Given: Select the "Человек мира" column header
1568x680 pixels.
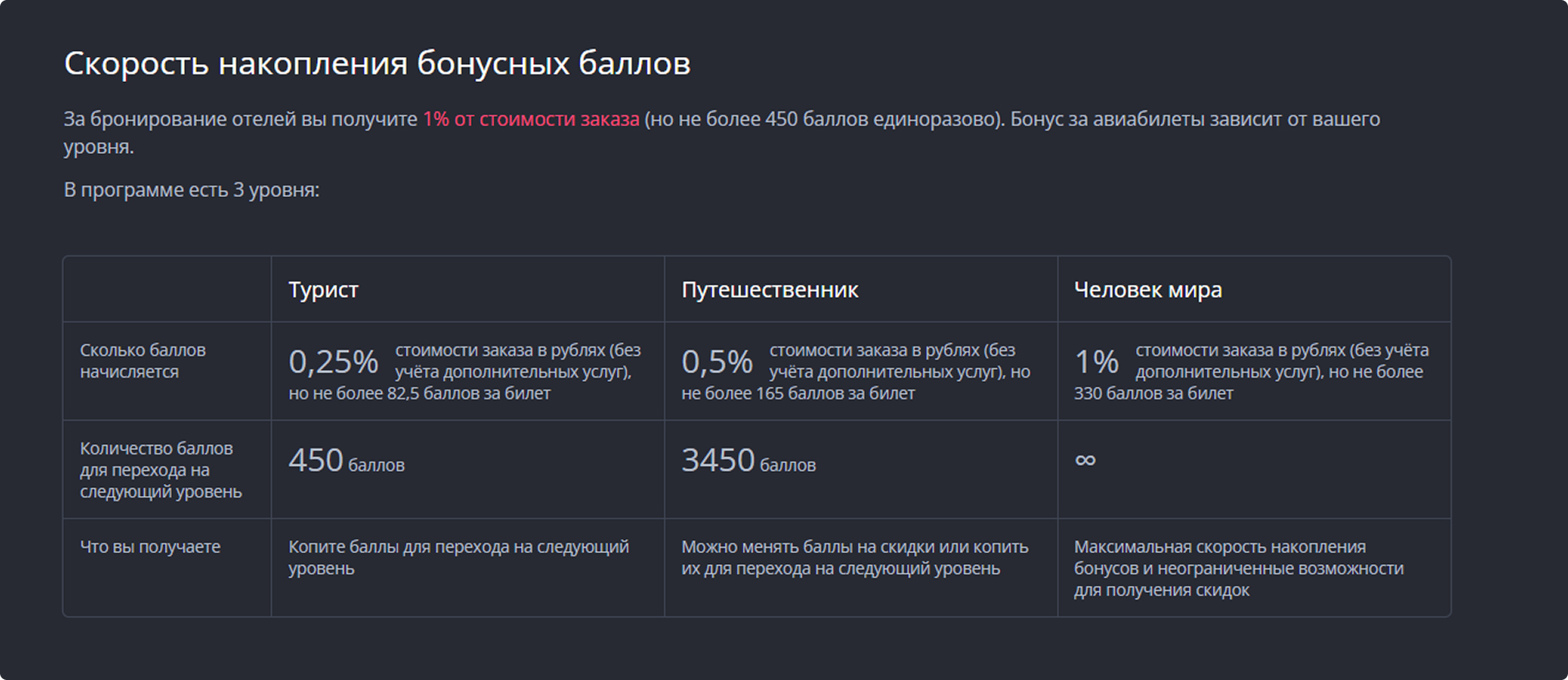Looking at the screenshot, I should point(1147,290).
